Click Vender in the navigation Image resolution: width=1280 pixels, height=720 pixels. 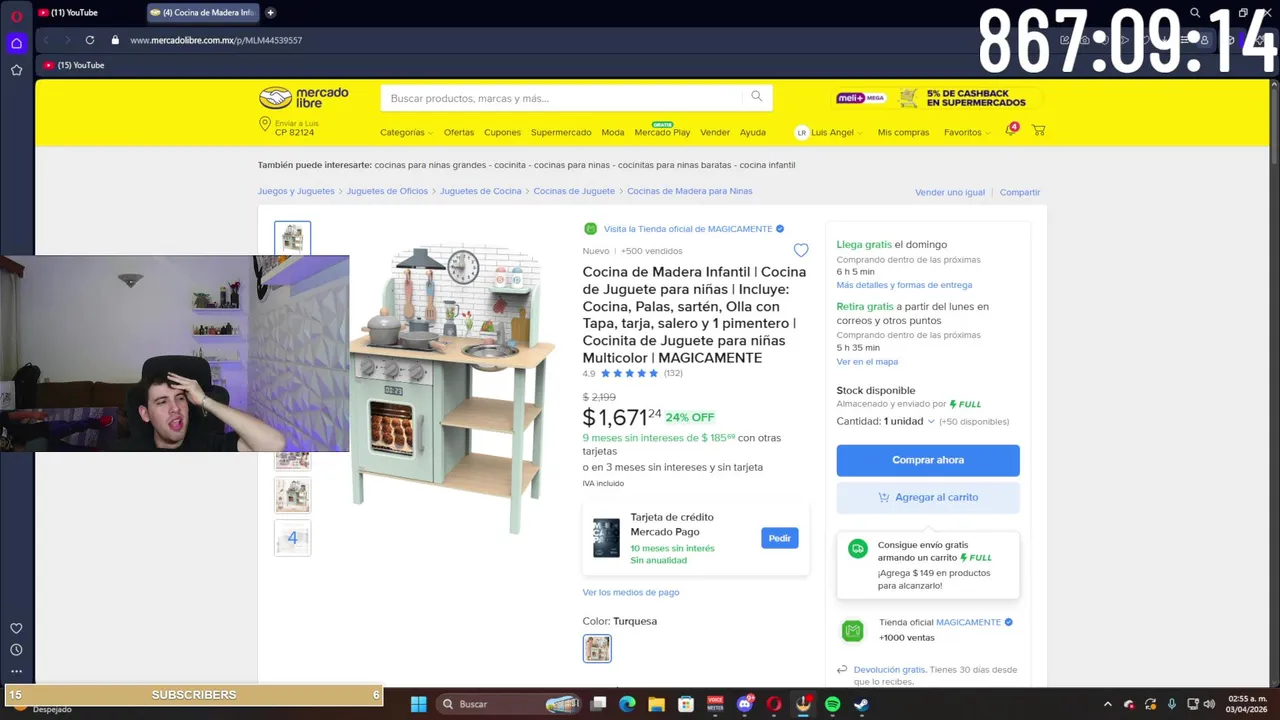click(715, 132)
